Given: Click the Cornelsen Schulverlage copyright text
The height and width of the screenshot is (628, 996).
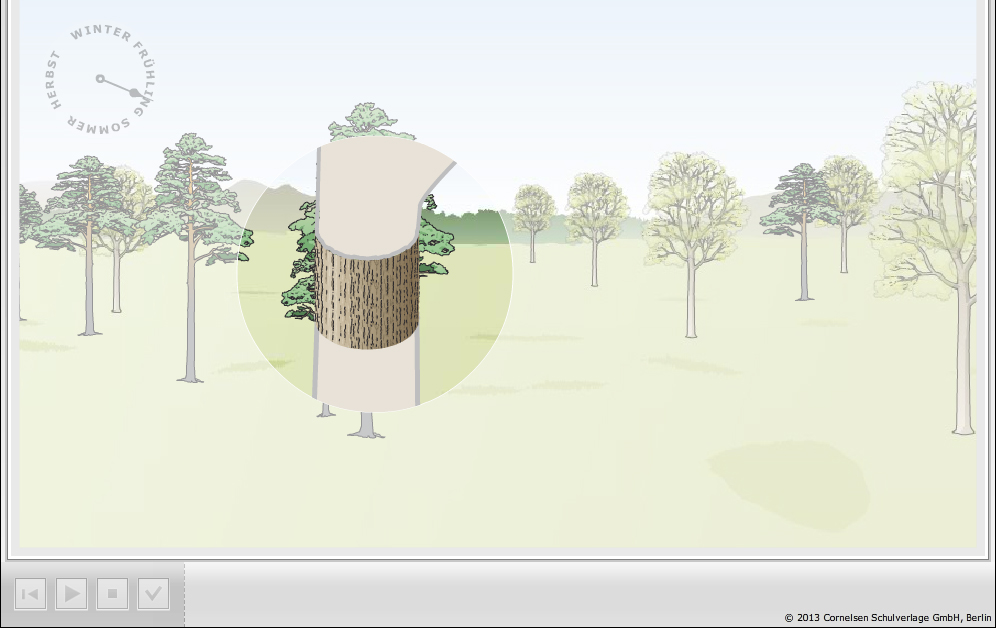Looking at the screenshot, I should [887, 618].
